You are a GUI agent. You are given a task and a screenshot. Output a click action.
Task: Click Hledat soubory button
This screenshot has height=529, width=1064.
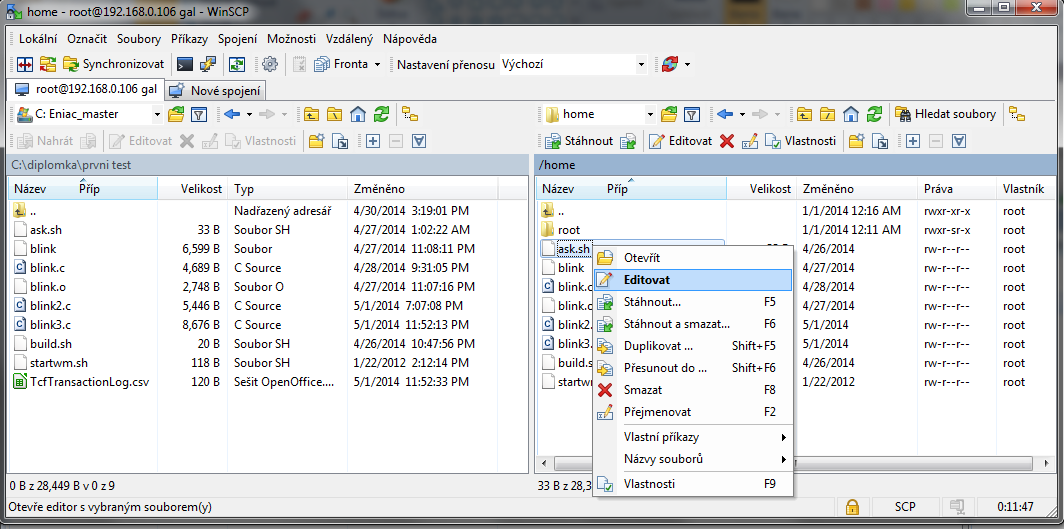pos(947,114)
